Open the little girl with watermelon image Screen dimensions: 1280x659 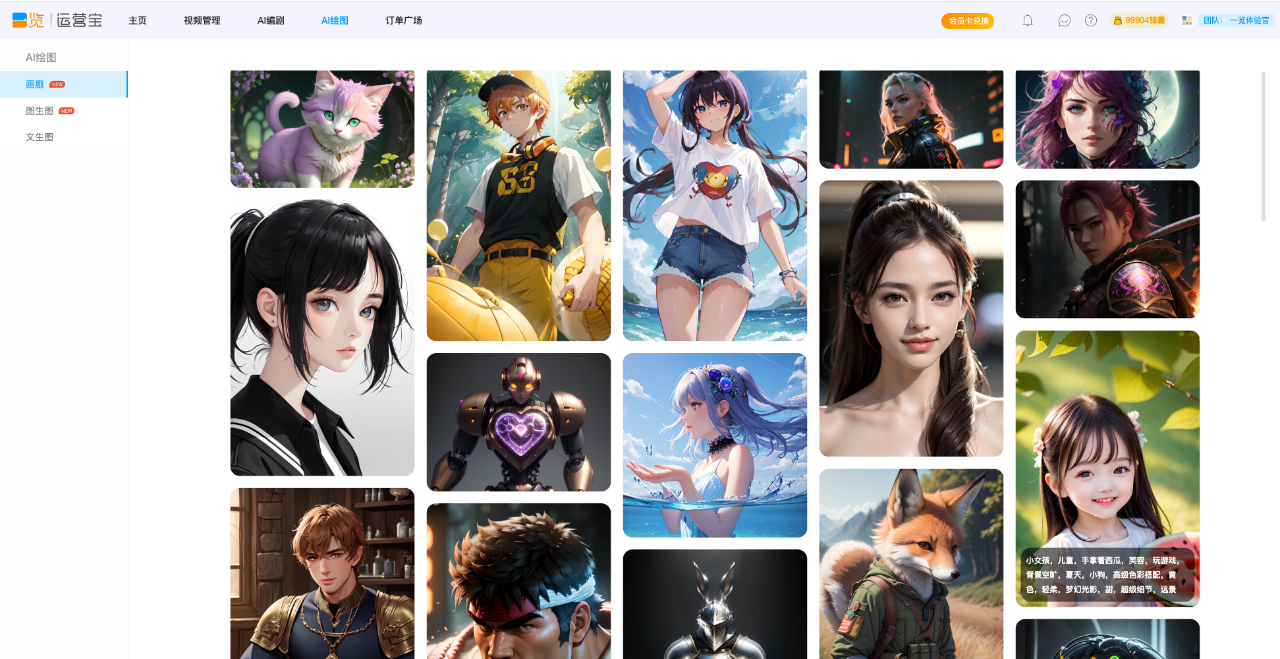[1107, 469]
